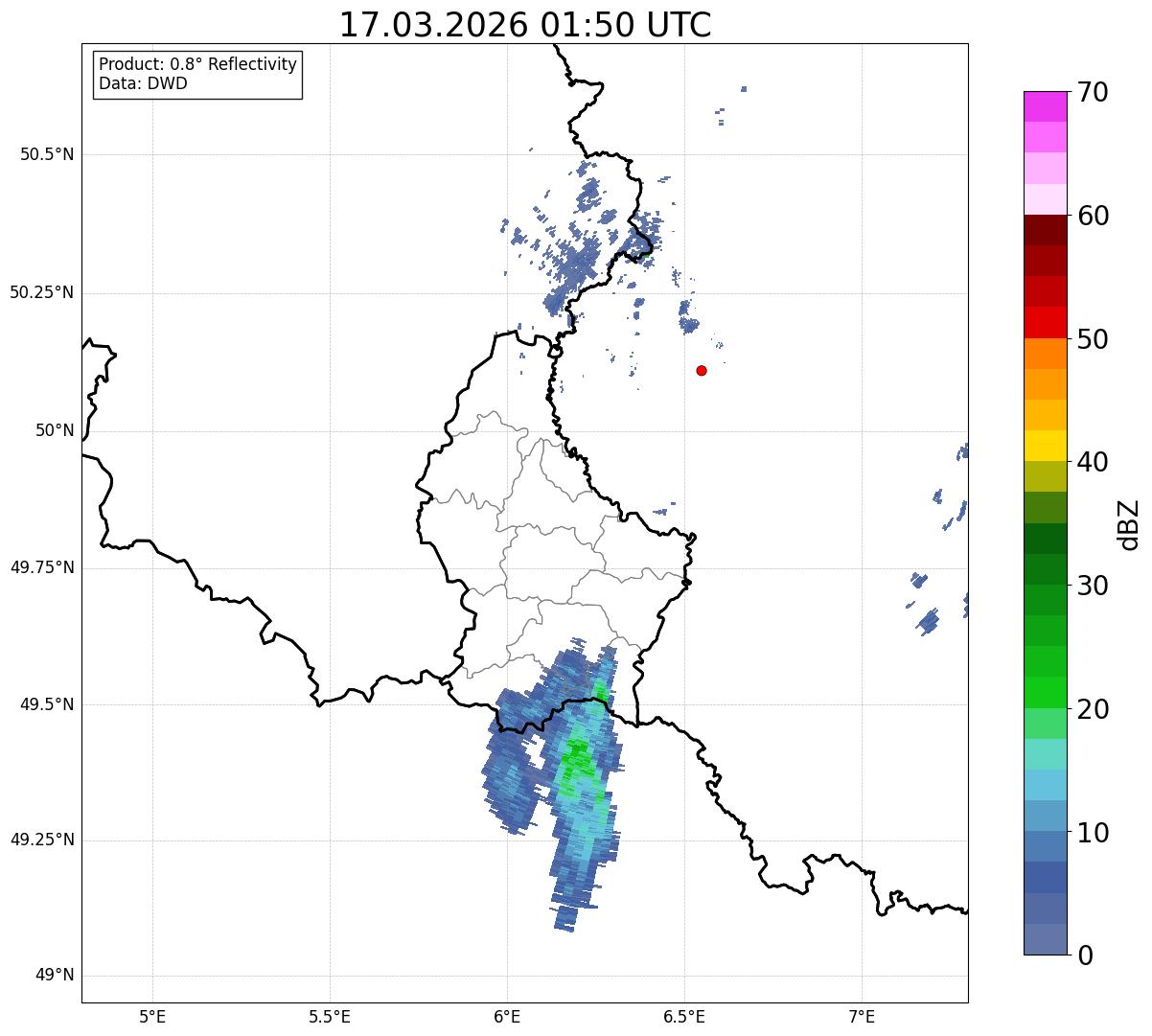Click the 49.75°N latitude label
This screenshot has width=1152, height=1036.
[41, 567]
